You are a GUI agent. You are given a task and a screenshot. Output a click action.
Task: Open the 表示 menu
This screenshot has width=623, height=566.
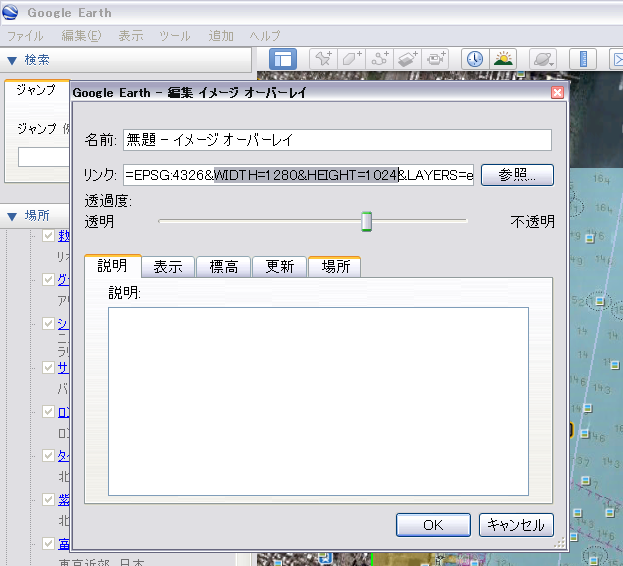[x=131, y=36]
